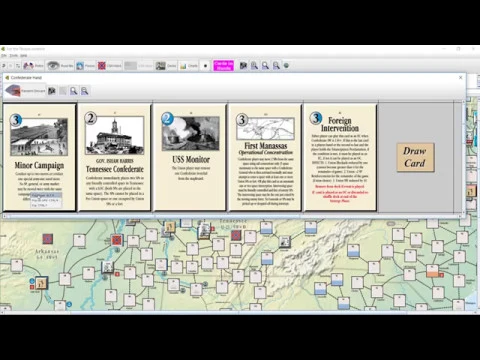Select the orange-shaded space on the map
Image resolution: width=480 pixels, height=360 pixels.
click(432, 271)
